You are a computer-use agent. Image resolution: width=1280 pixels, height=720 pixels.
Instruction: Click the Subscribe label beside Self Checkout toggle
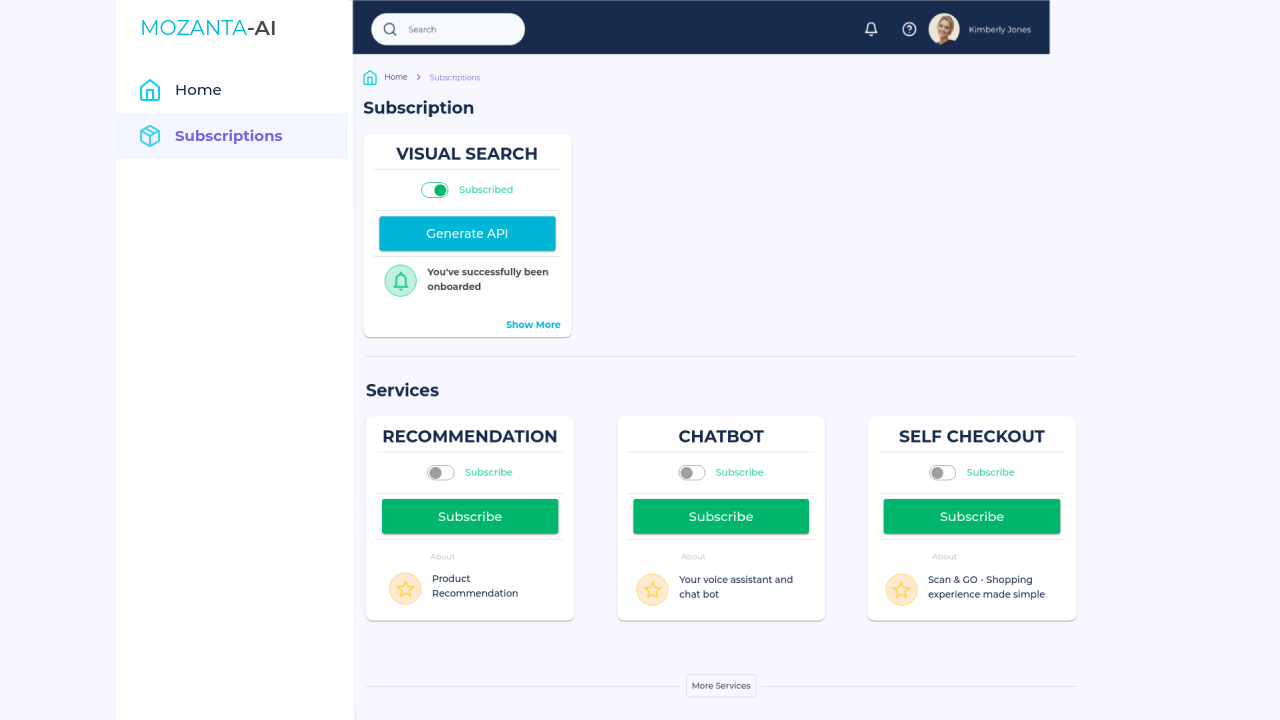click(991, 473)
